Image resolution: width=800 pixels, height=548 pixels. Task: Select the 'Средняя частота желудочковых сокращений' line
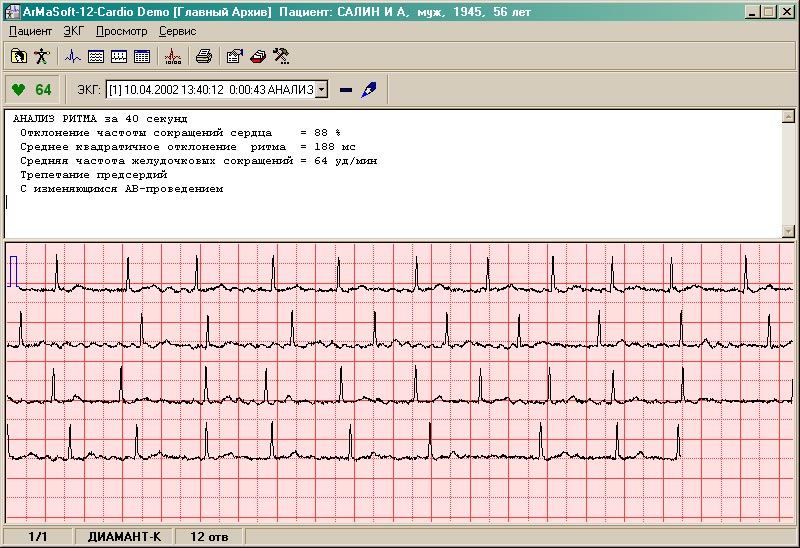pos(198,161)
